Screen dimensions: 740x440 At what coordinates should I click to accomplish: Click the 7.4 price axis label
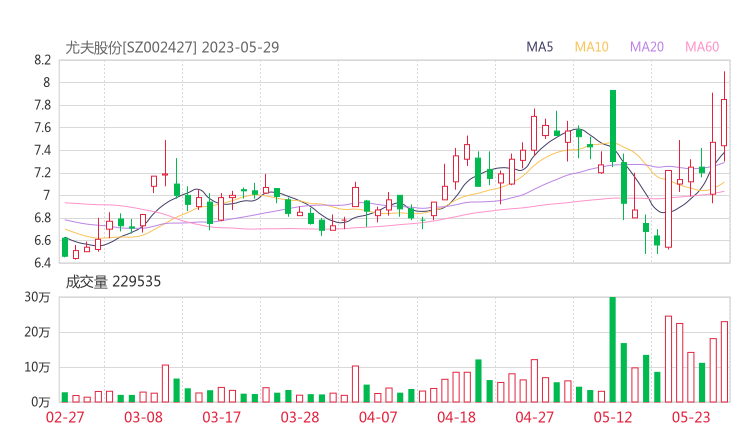coord(42,150)
